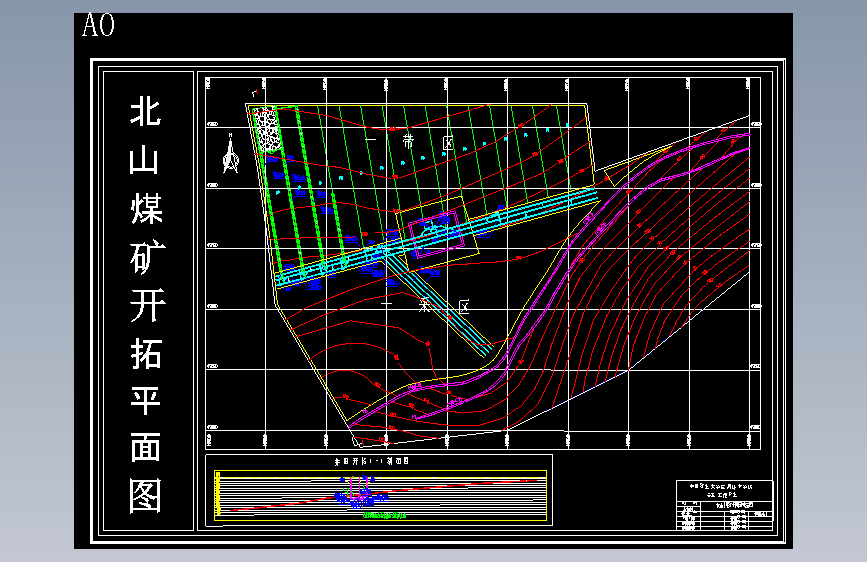This screenshot has width=867, height=562.
Task: Select the yellow-framed section profile drawing
Action: pyautogui.click(x=380, y=496)
